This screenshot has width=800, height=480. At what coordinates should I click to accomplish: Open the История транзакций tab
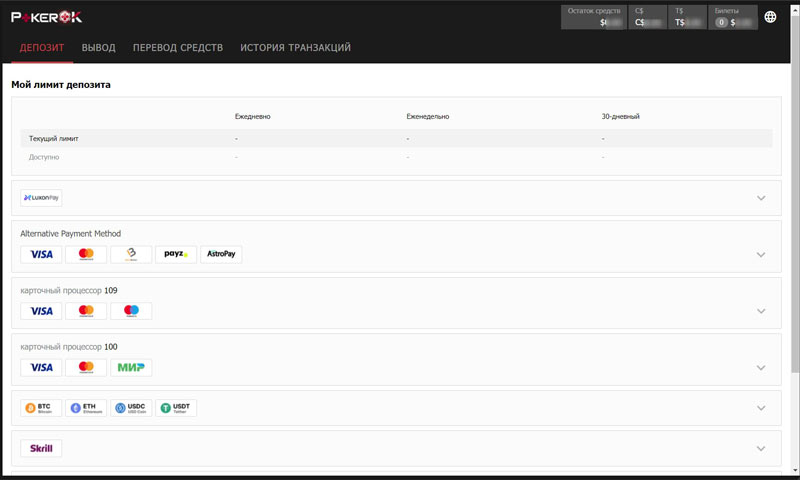point(295,47)
